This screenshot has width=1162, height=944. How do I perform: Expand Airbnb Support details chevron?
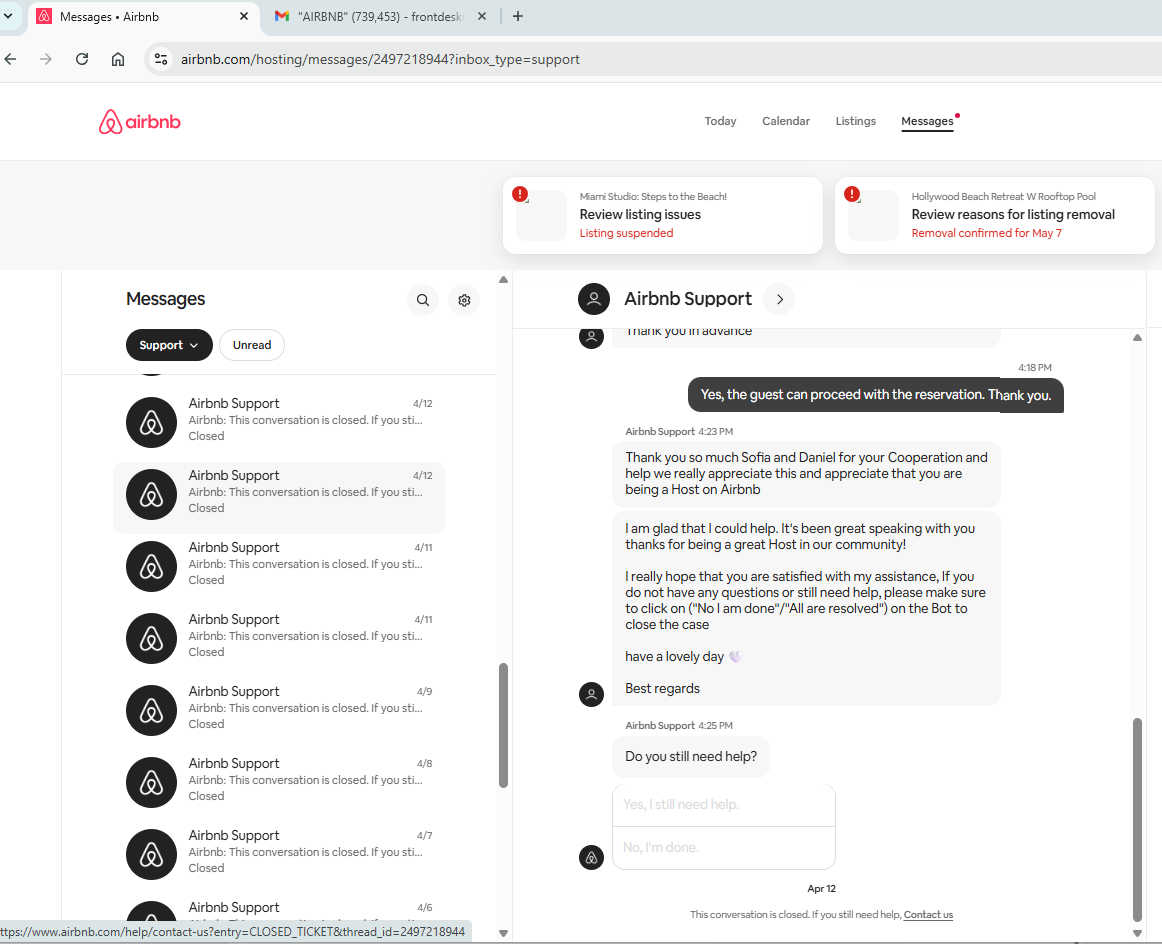780,299
